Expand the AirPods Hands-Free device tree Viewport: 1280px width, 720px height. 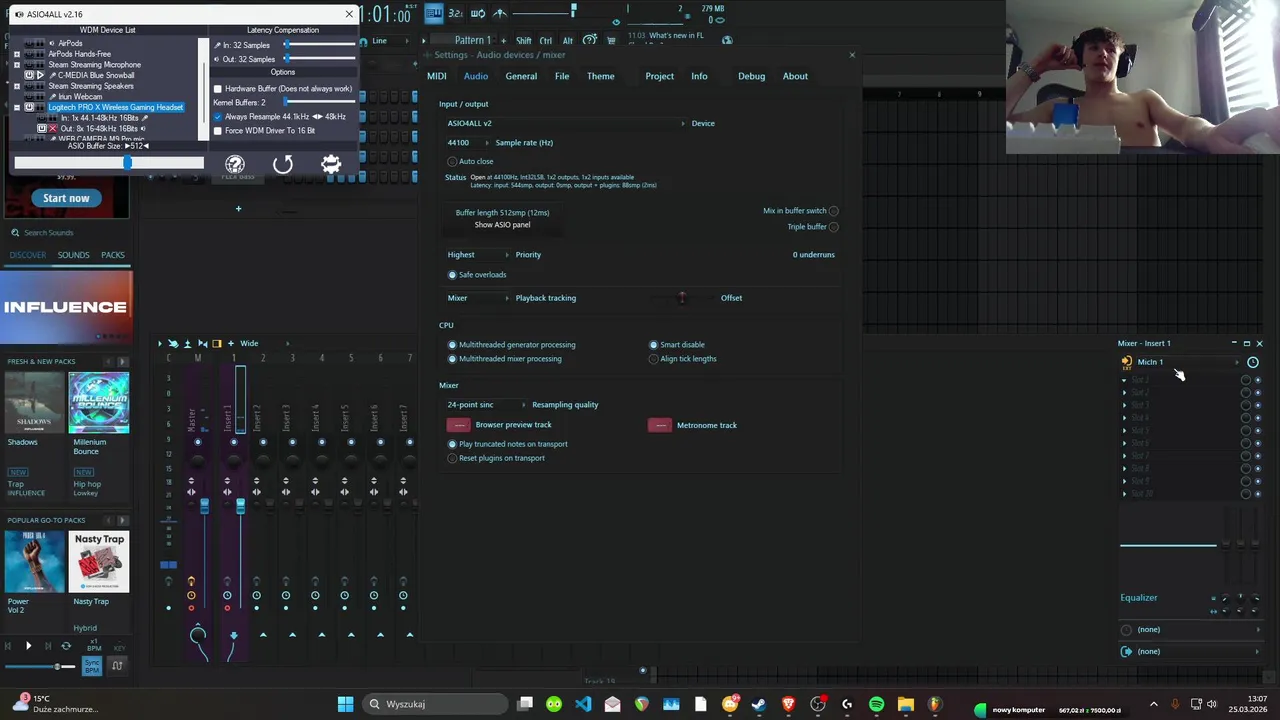[16, 54]
